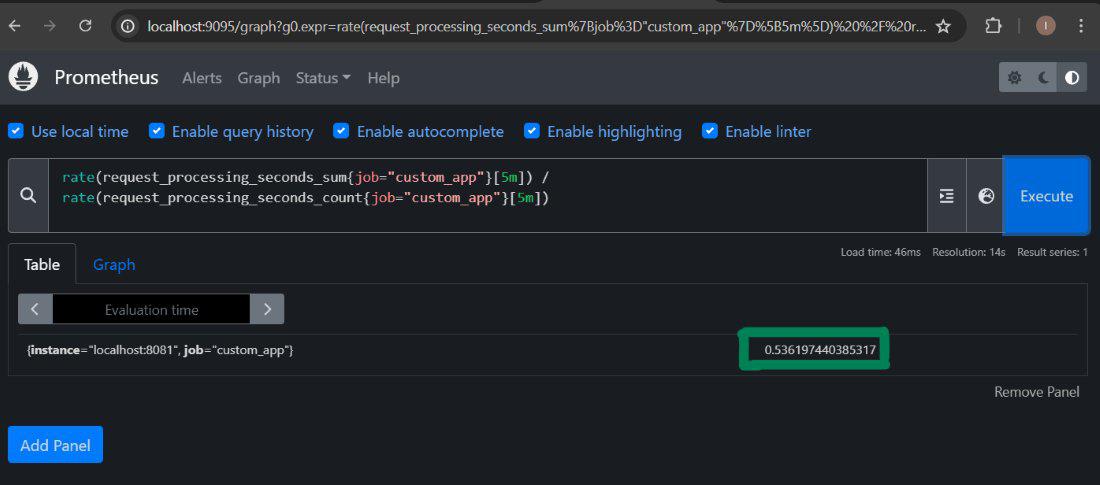Image resolution: width=1100 pixels, height=485 pixels.
Task: Click the format expression icon
Action: [947, 196]
